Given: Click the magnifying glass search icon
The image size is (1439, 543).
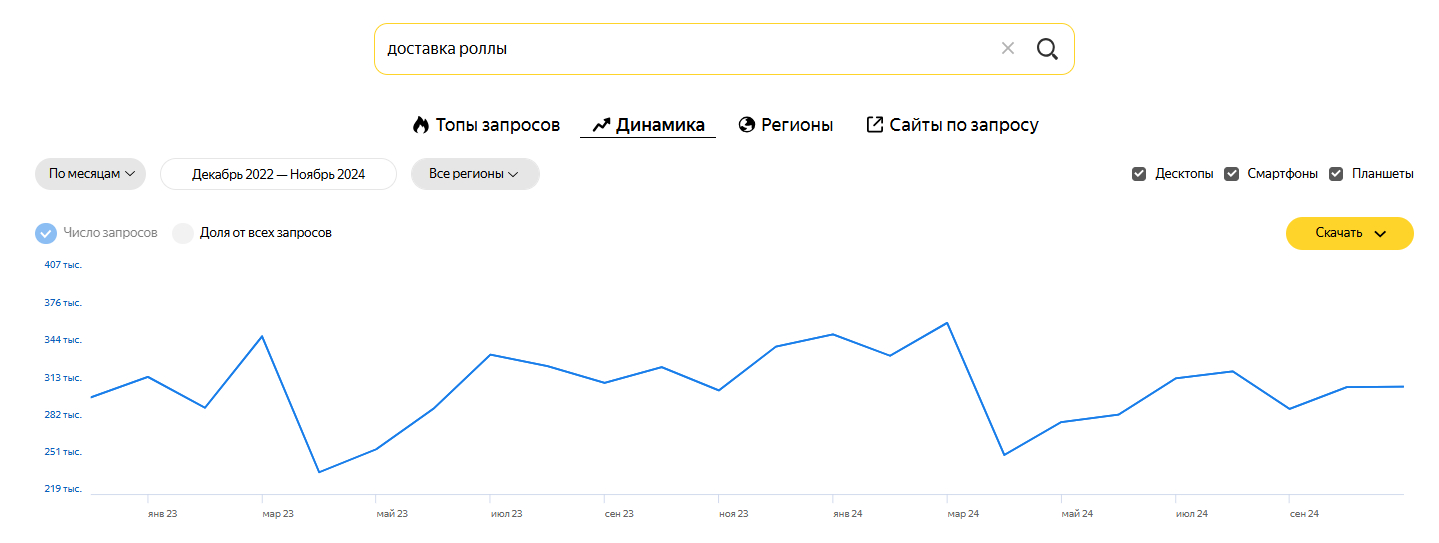Looking at the screenshot, I should click(x=1047, y=49).
